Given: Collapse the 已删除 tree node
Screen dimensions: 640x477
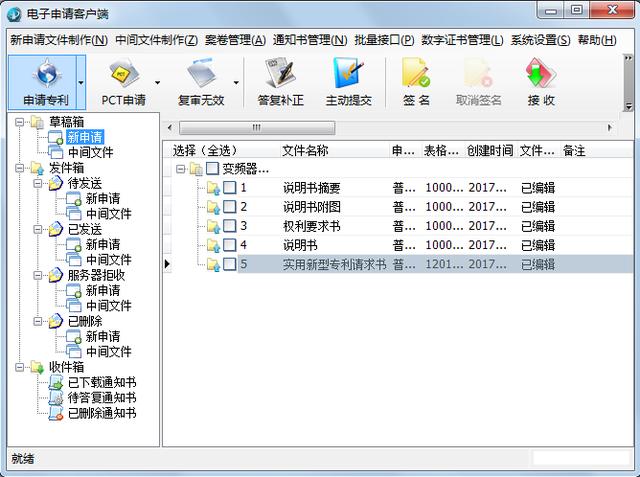Looking at the screenshot, I should pos(38,321).
